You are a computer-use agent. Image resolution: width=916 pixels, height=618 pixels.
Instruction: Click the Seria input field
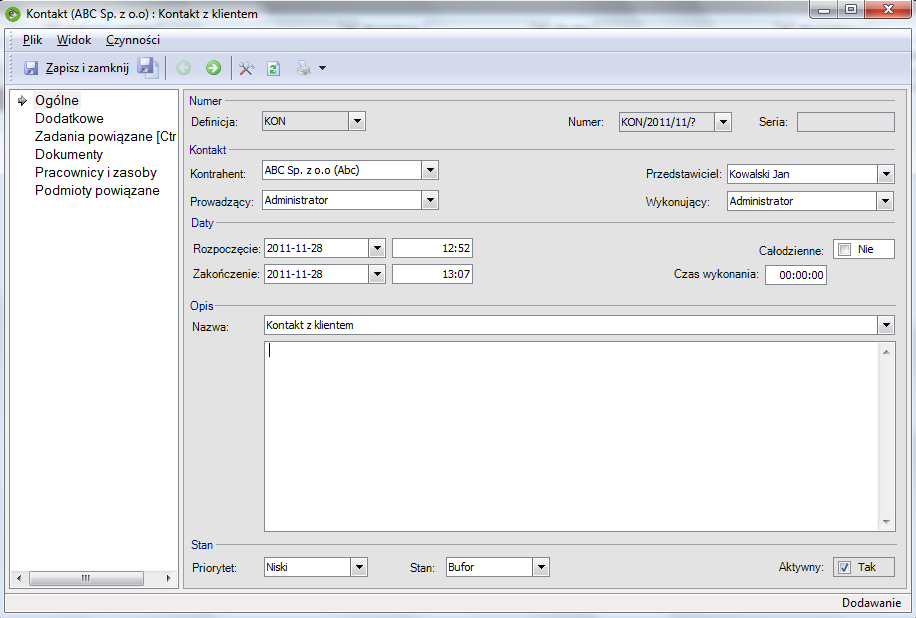click(x=845, y=122)
